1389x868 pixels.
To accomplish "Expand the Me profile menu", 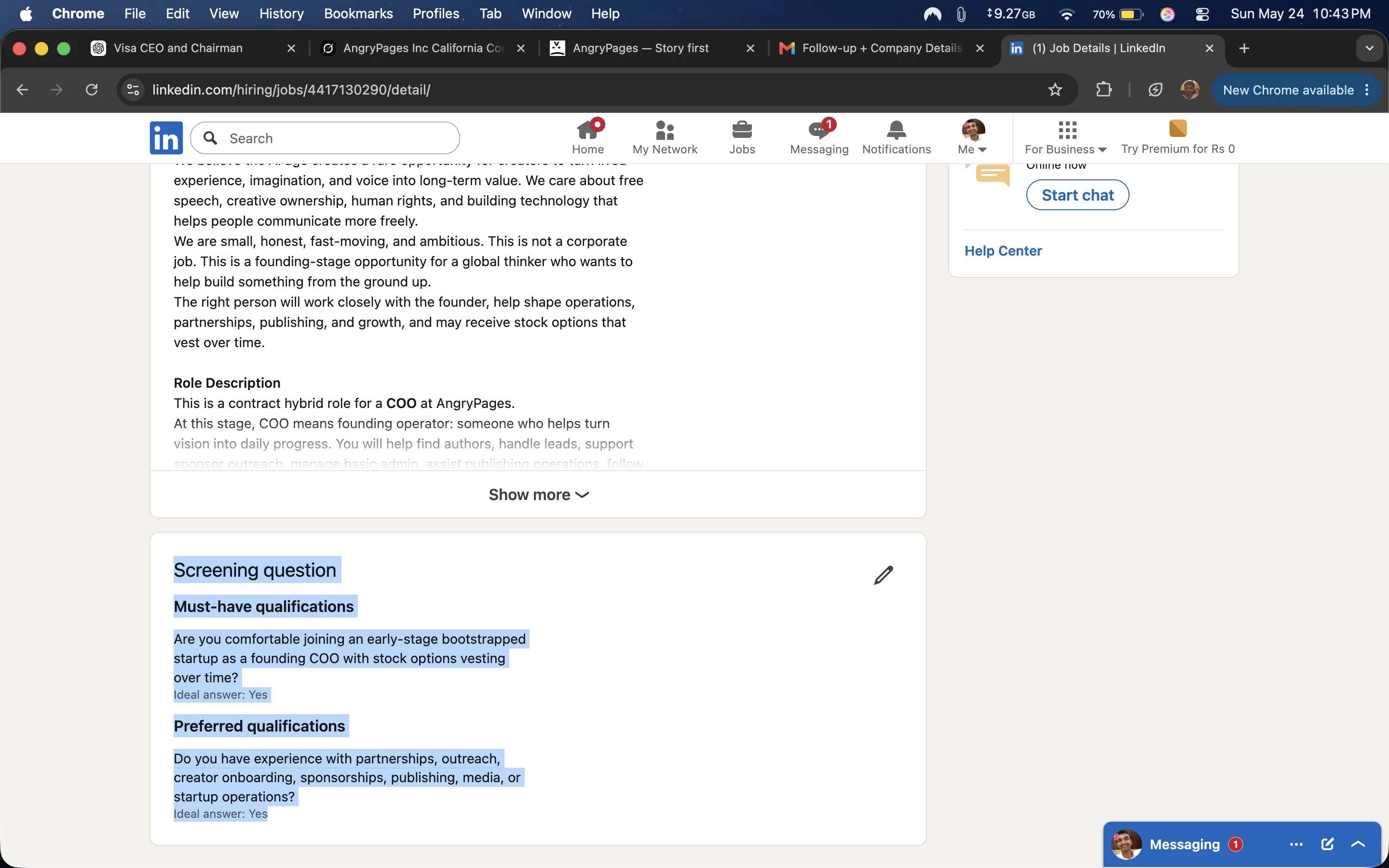I will tap(973, 138).
